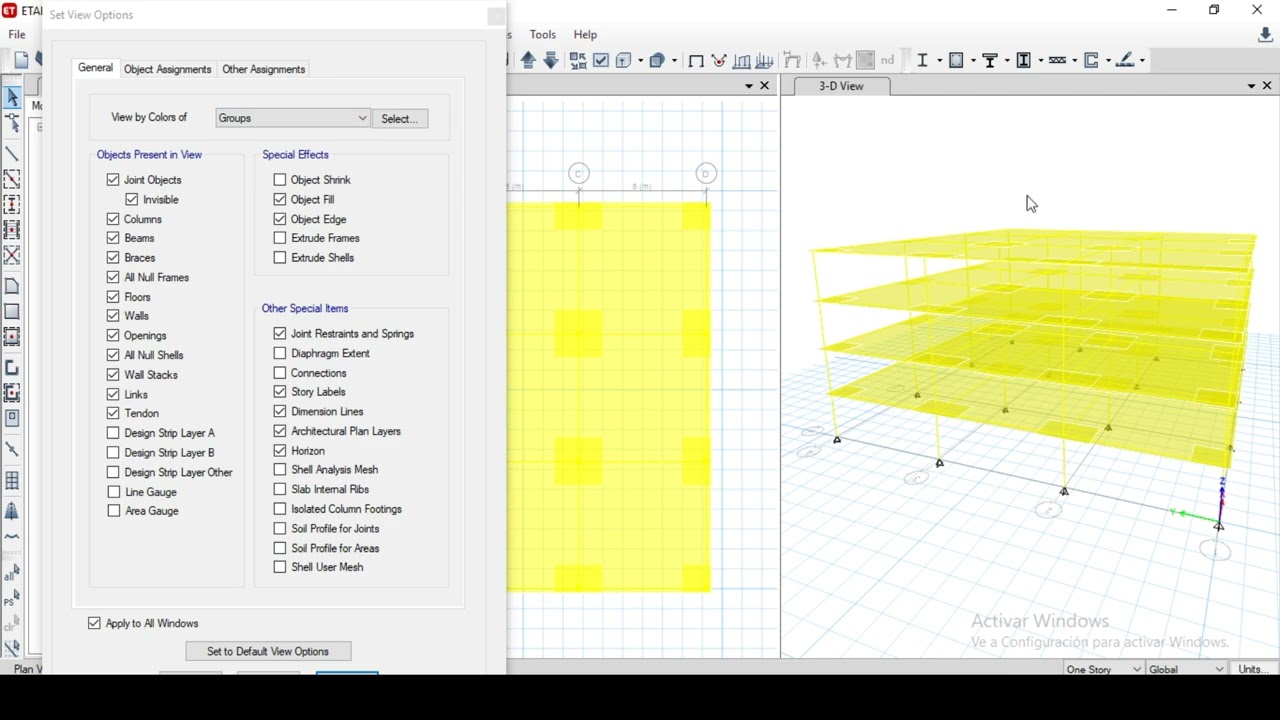Open dropdown arrow beside the slab design pencil icon
Screen dimensions: 1280x720
click(x=1142, y=60)
